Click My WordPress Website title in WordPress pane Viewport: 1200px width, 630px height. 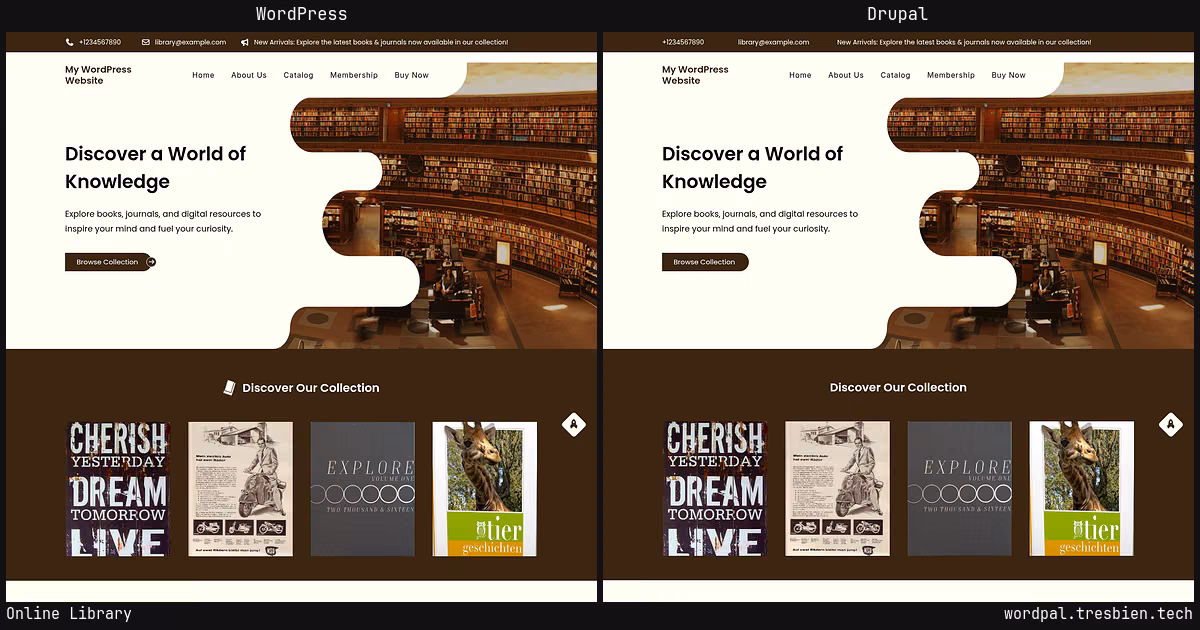pos(98,75)
